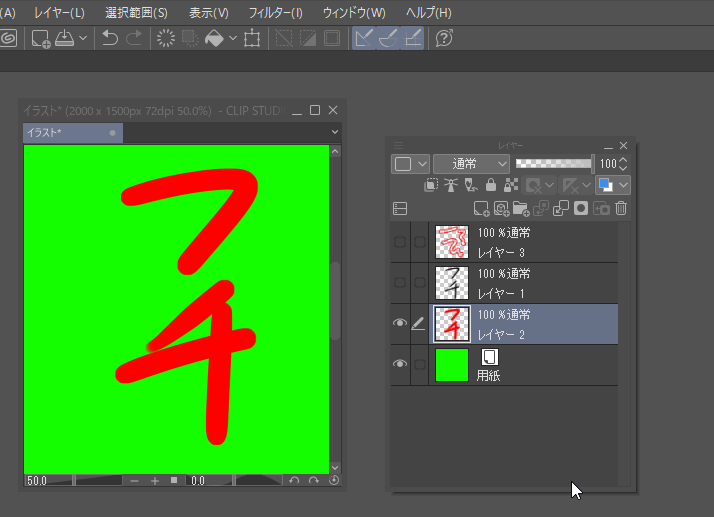Show hidden layer レイヤー 3

(x=400, y=242)
